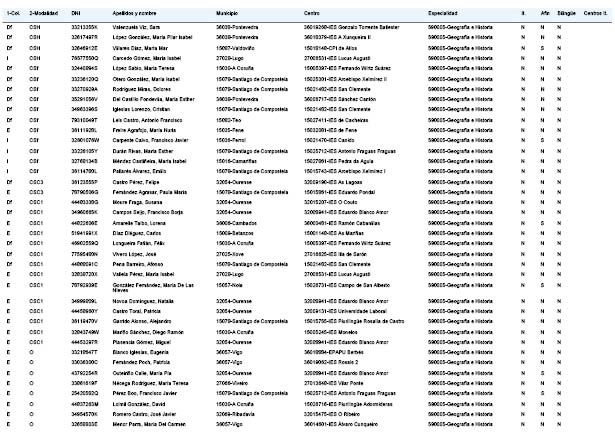
Task: Click the EPAPU Berbés centre cell
Action: tap(333, 352)
